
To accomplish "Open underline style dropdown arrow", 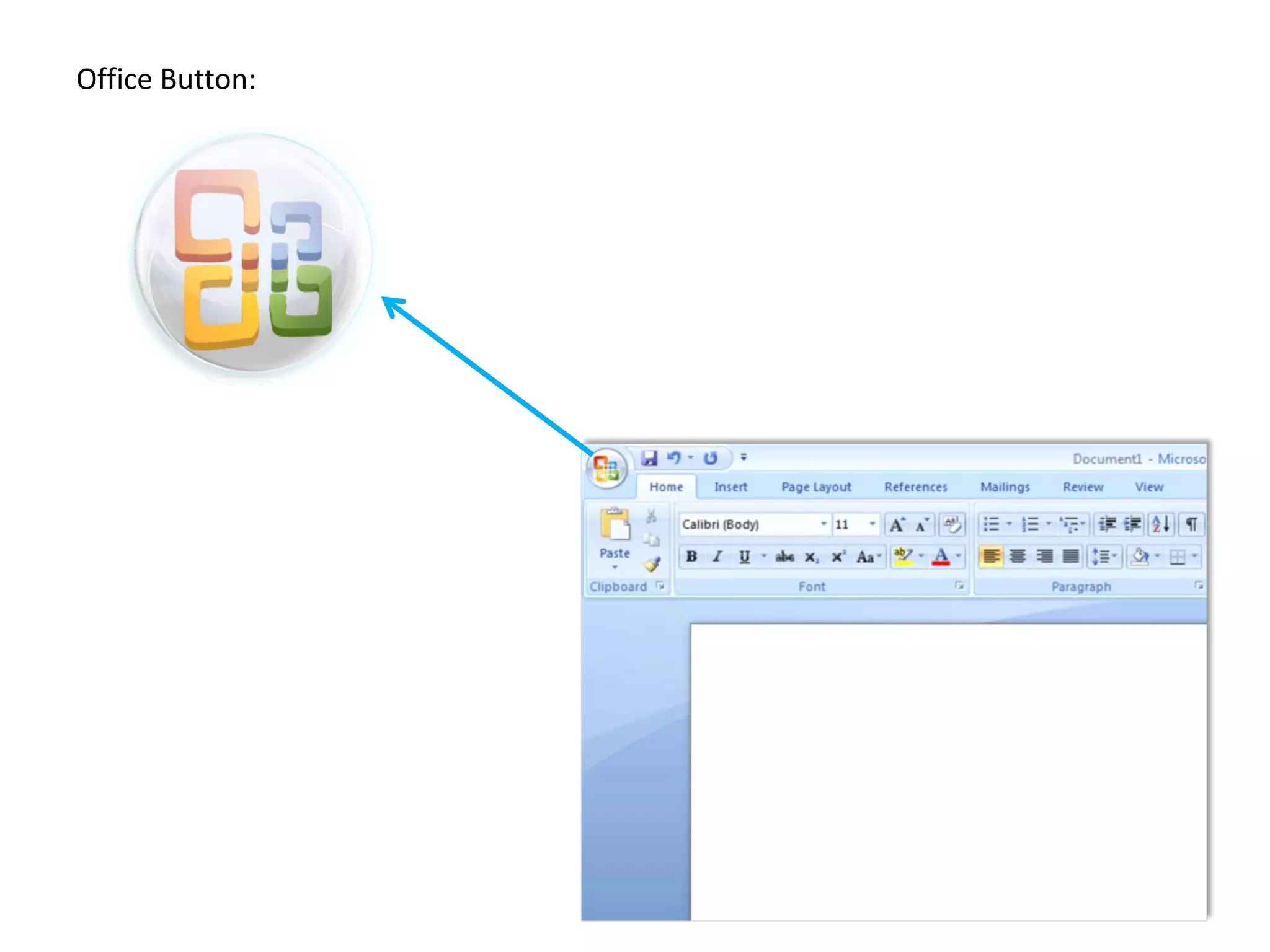I will 764,556.
